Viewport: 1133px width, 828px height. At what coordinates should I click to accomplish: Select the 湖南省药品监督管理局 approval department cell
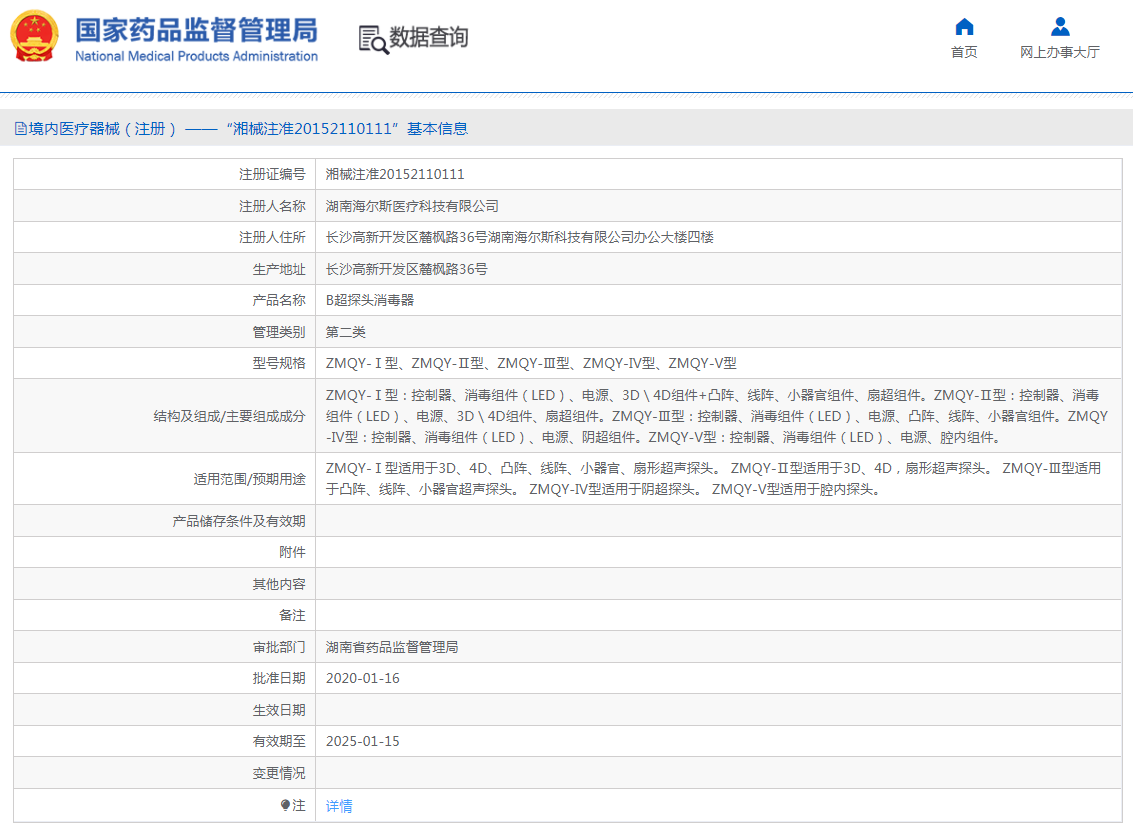tap(391, 647)
